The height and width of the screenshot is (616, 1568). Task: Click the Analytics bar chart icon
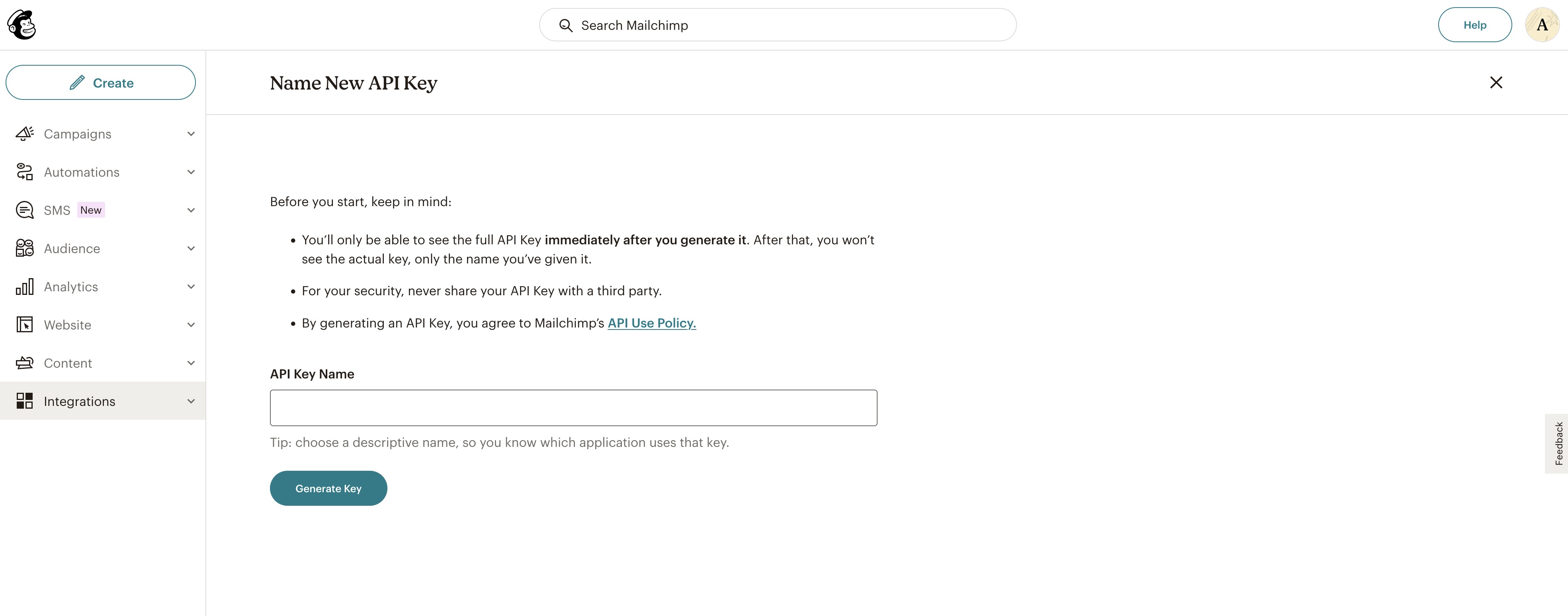24,287
